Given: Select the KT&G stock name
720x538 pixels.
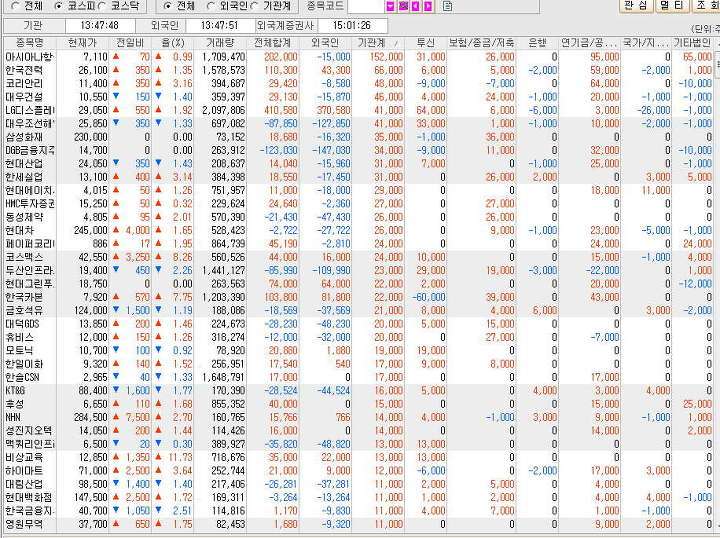Looking at the screenshot, I should (15, 390).
